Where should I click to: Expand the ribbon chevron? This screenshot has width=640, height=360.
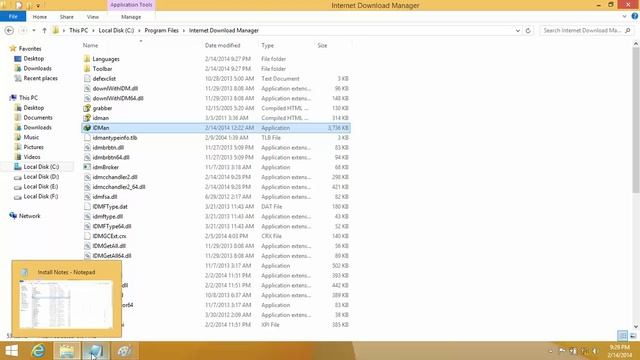[x=624, y=16]
